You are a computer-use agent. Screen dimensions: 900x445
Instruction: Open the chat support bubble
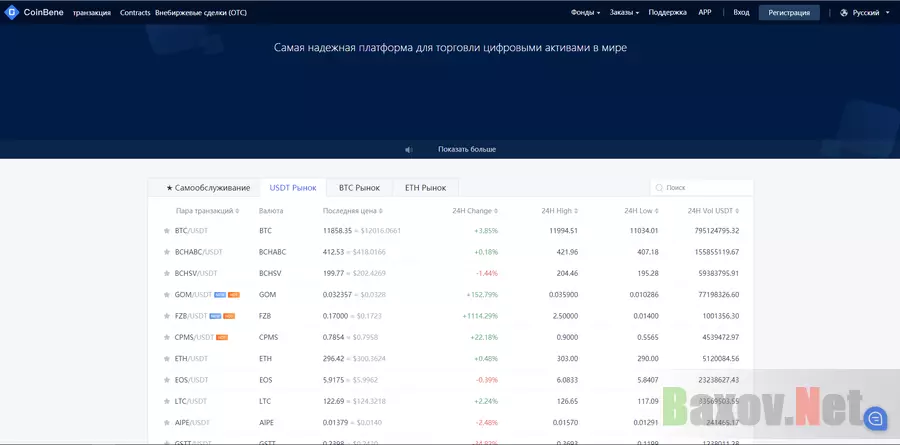(875, 419)
